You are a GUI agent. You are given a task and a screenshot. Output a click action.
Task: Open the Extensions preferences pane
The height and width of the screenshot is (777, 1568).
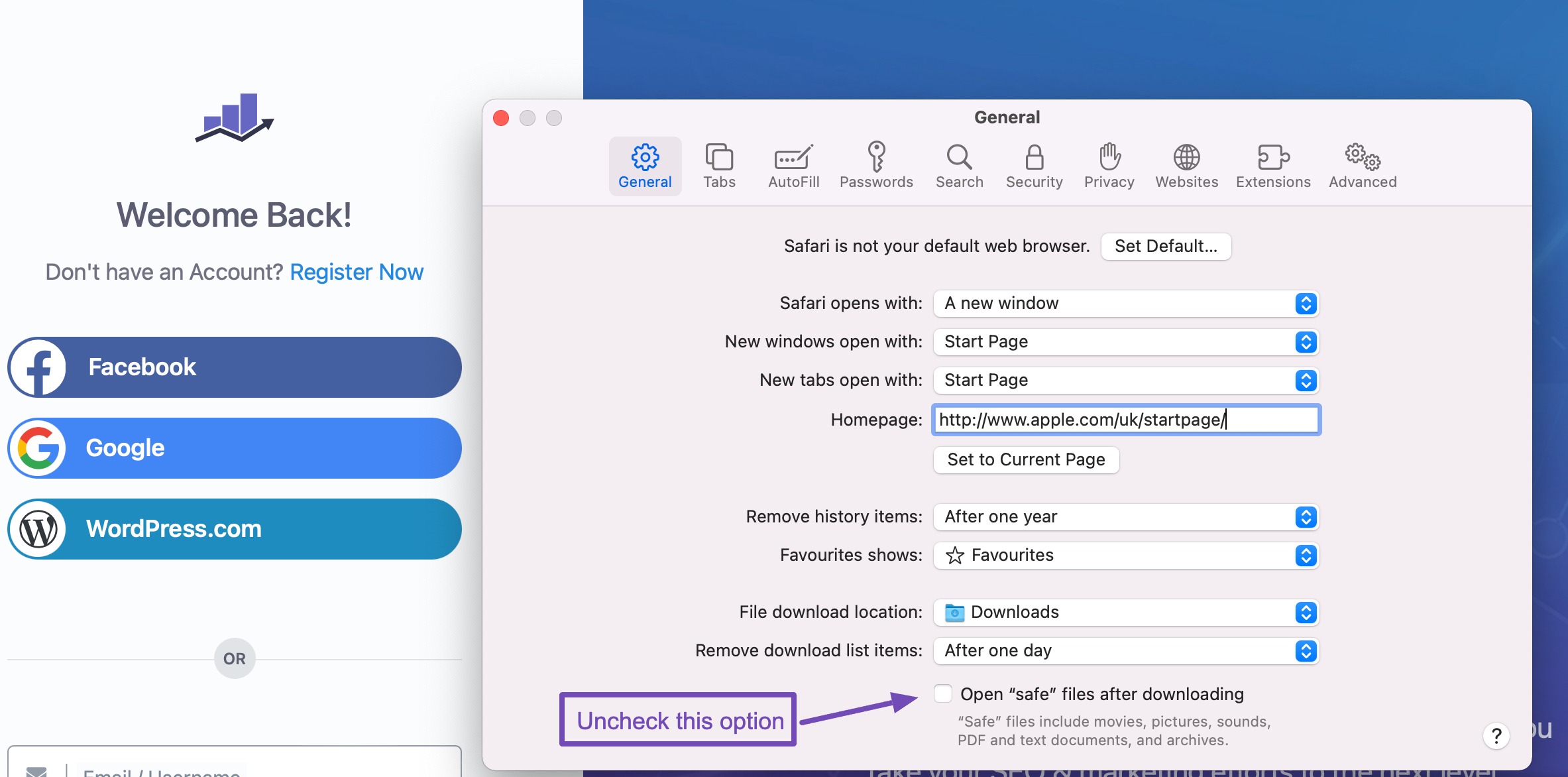[1273, 166]
